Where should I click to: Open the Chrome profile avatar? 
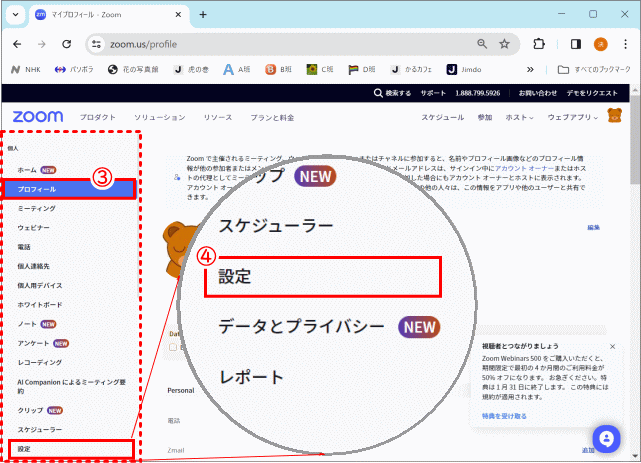601,44
